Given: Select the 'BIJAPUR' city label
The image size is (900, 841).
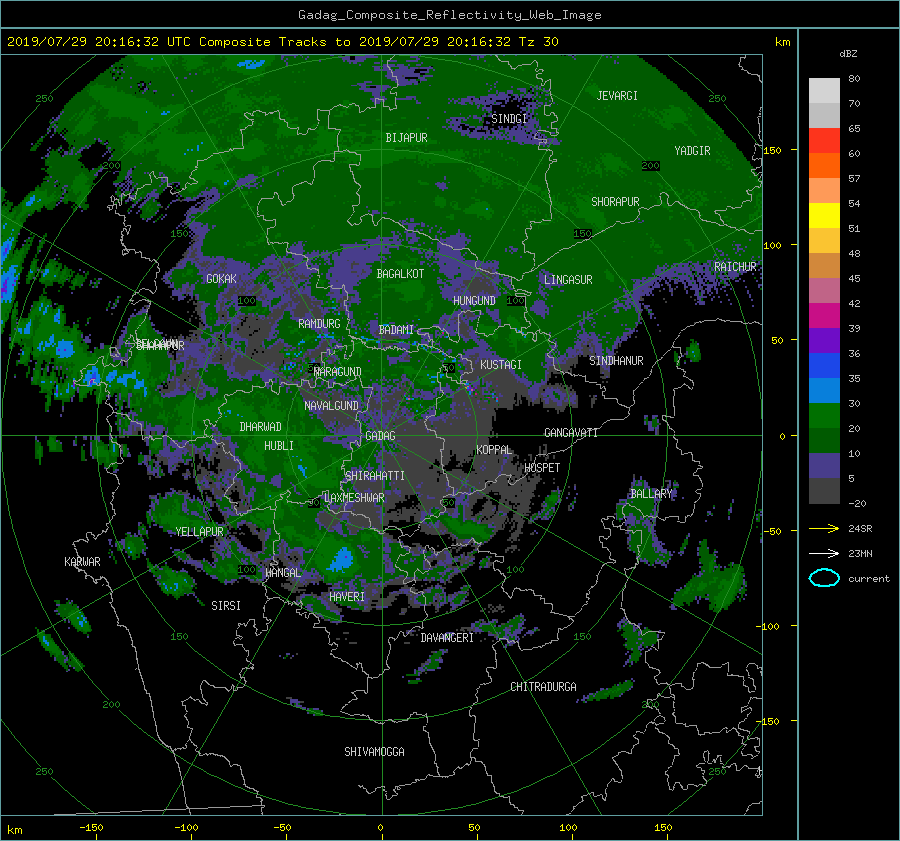Looking at the screenshot, I should 406,138.
